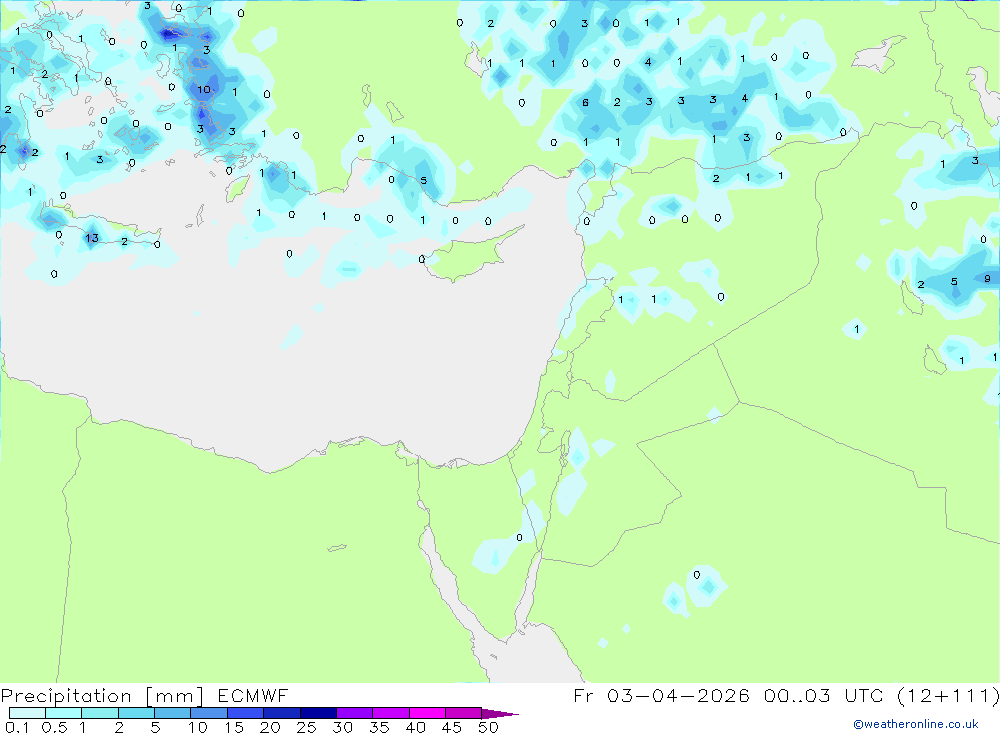Image resolution: width=1000 pixels, height=733 pixels.
Task: Pick the 2–5 mm legend color box
Action: (x=136, y=713)
